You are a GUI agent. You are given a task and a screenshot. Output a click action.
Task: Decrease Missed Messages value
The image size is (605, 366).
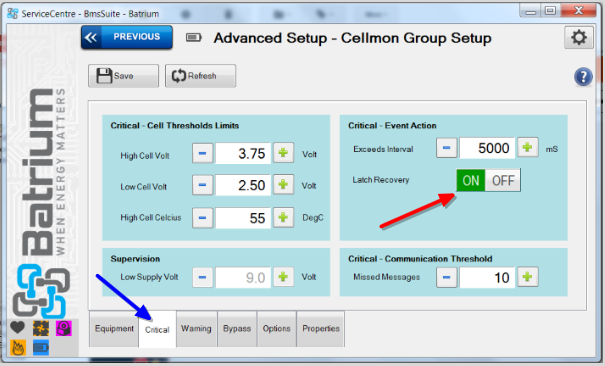click(446, 277)
